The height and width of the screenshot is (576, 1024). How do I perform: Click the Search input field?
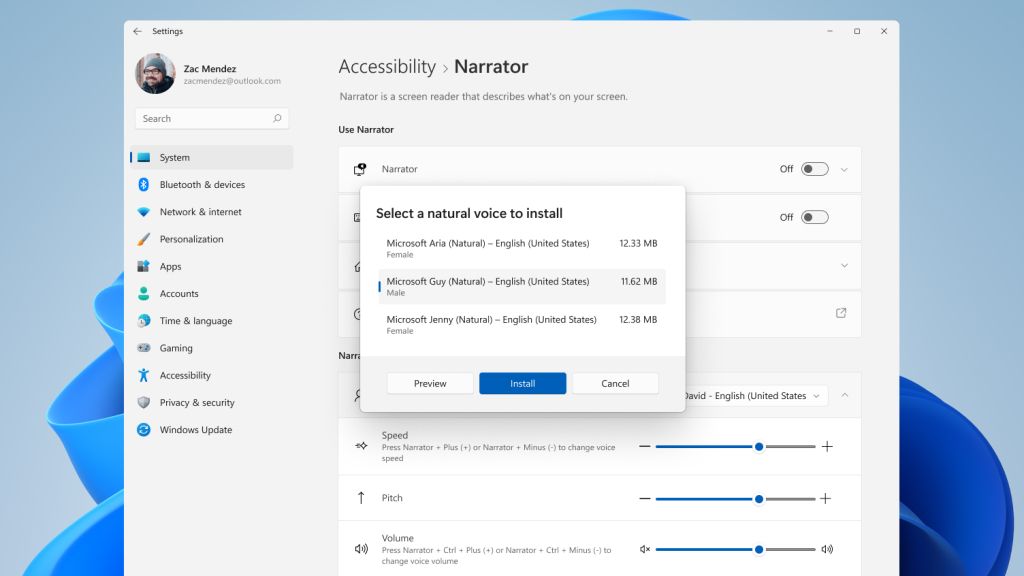tap(212, 118)
